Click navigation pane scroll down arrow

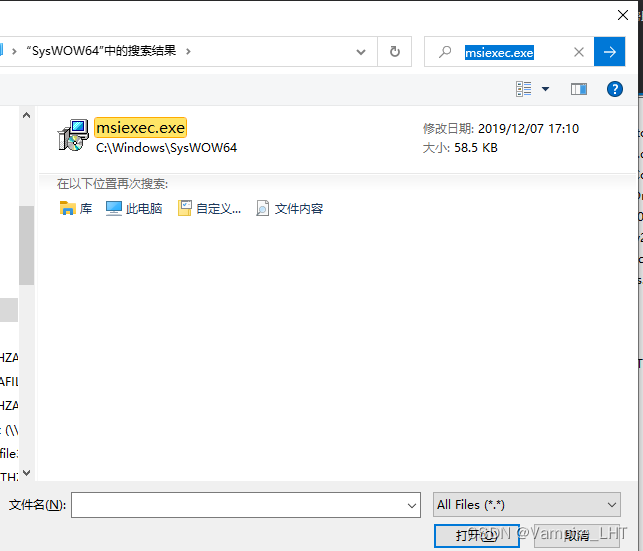click(x=27, y=473)
